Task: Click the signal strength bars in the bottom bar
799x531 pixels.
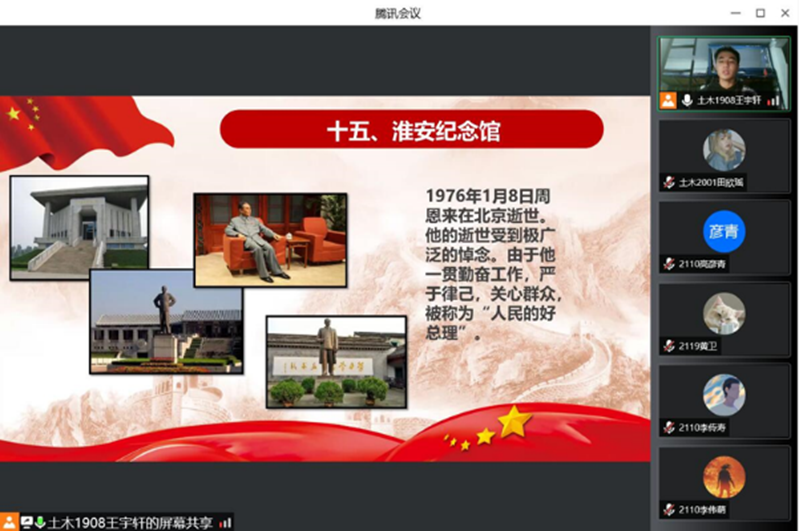Action: [226, 522]
